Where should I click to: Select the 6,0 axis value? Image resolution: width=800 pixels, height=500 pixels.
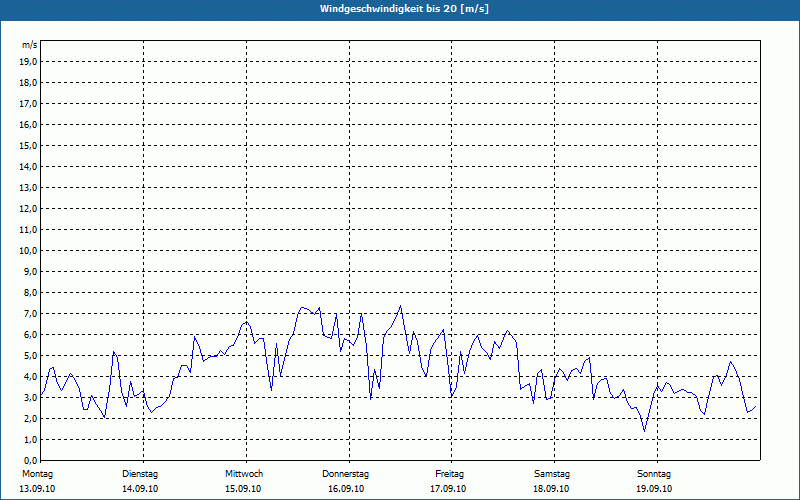[x=30, y=335]
